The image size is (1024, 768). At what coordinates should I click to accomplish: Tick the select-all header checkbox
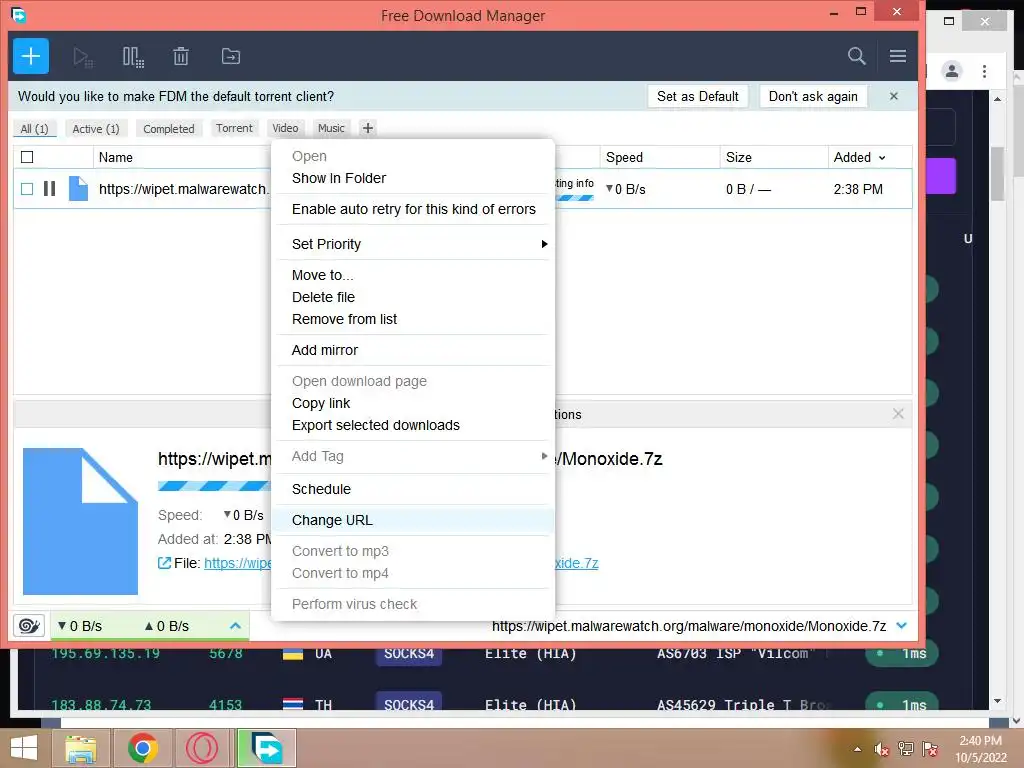click(x=27, y=157)
